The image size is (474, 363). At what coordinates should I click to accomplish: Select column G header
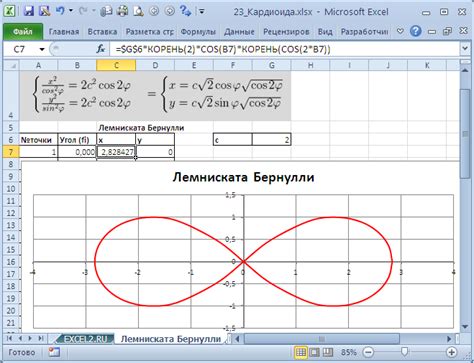click(x=272, y=65)
